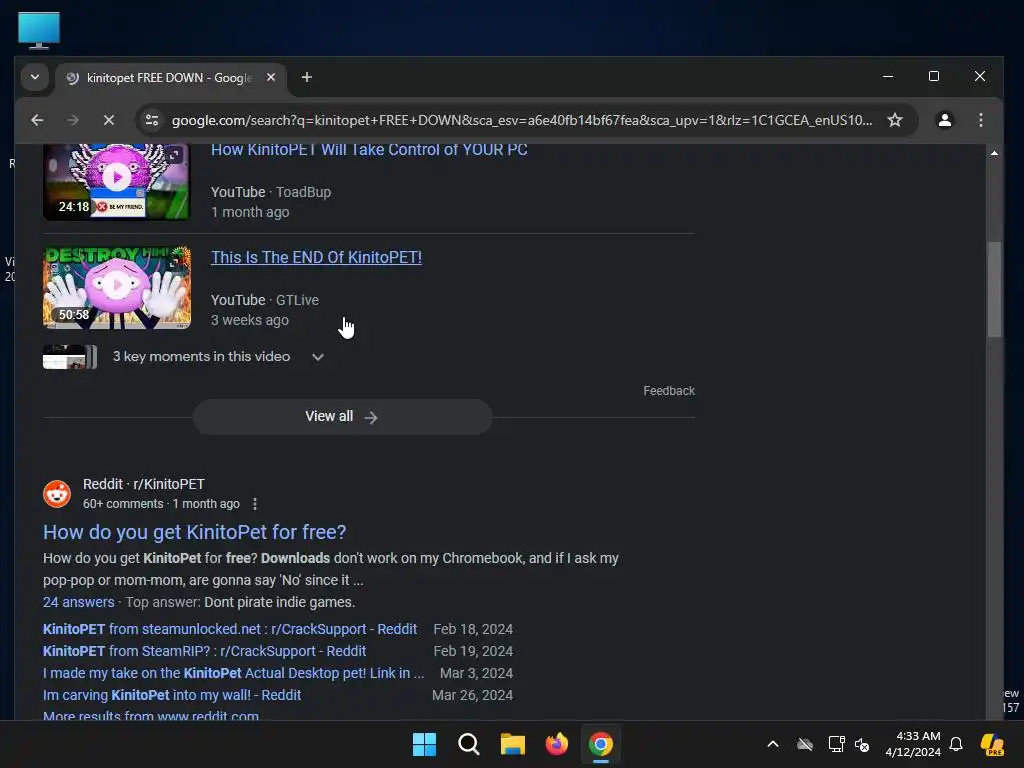Click the View all button
This screenshot has height=768, width=1024.
point(342,417)
